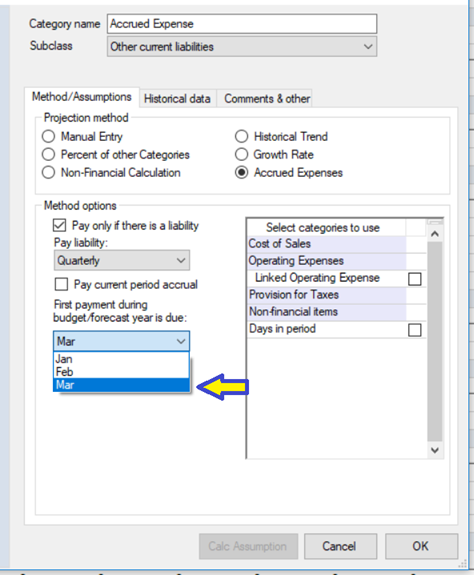474x575 pixels.
Task: Open the Comments & other tab
Action: point(267,99)
